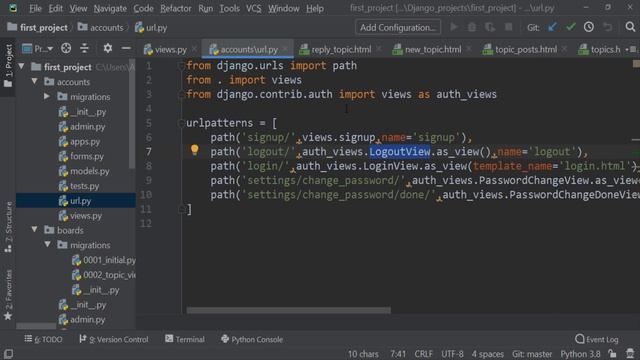
Task: Click Git rollback undo icon
Action: click(607, 27)
